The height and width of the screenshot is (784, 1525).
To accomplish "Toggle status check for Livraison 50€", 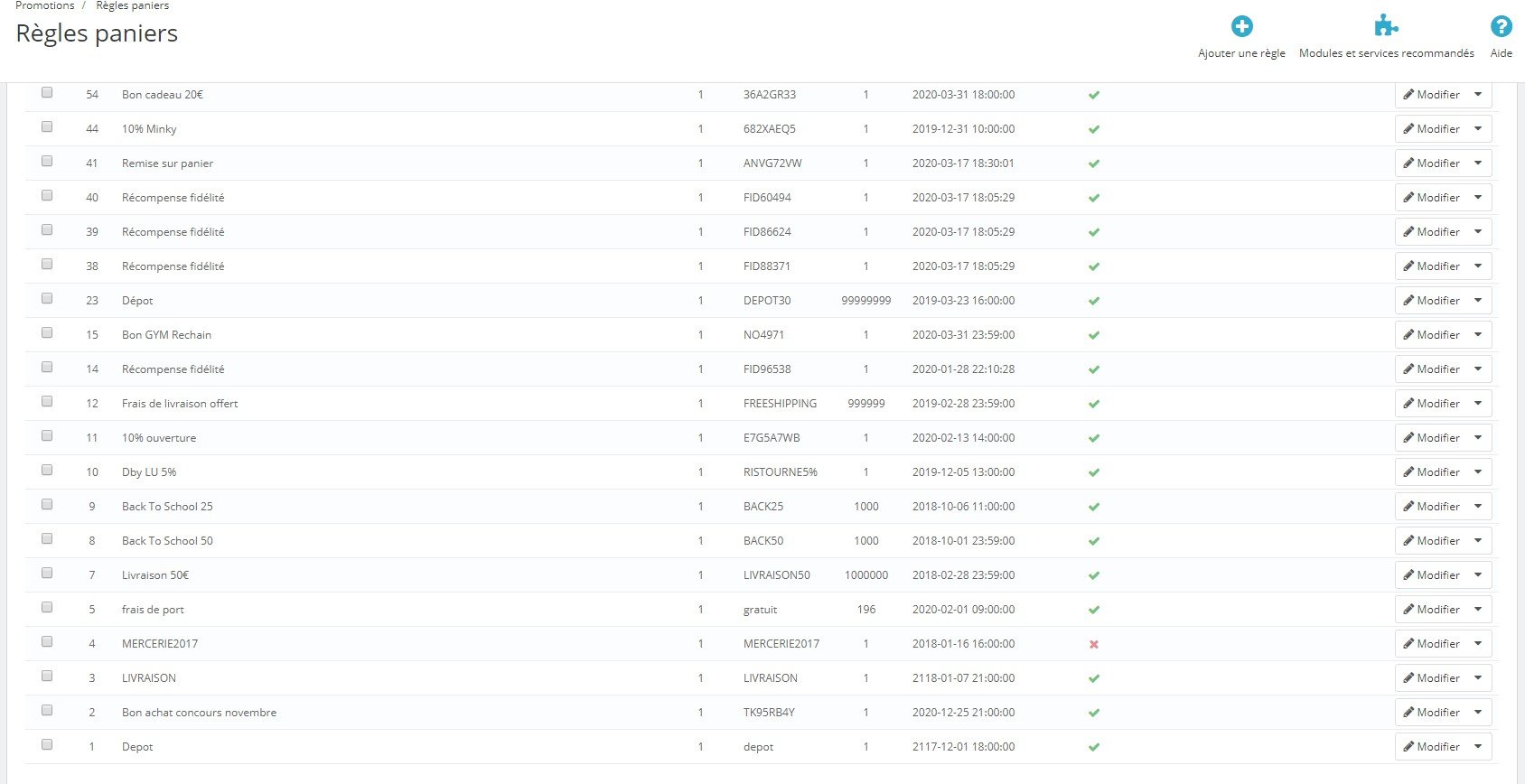I will pos(1094,575).
